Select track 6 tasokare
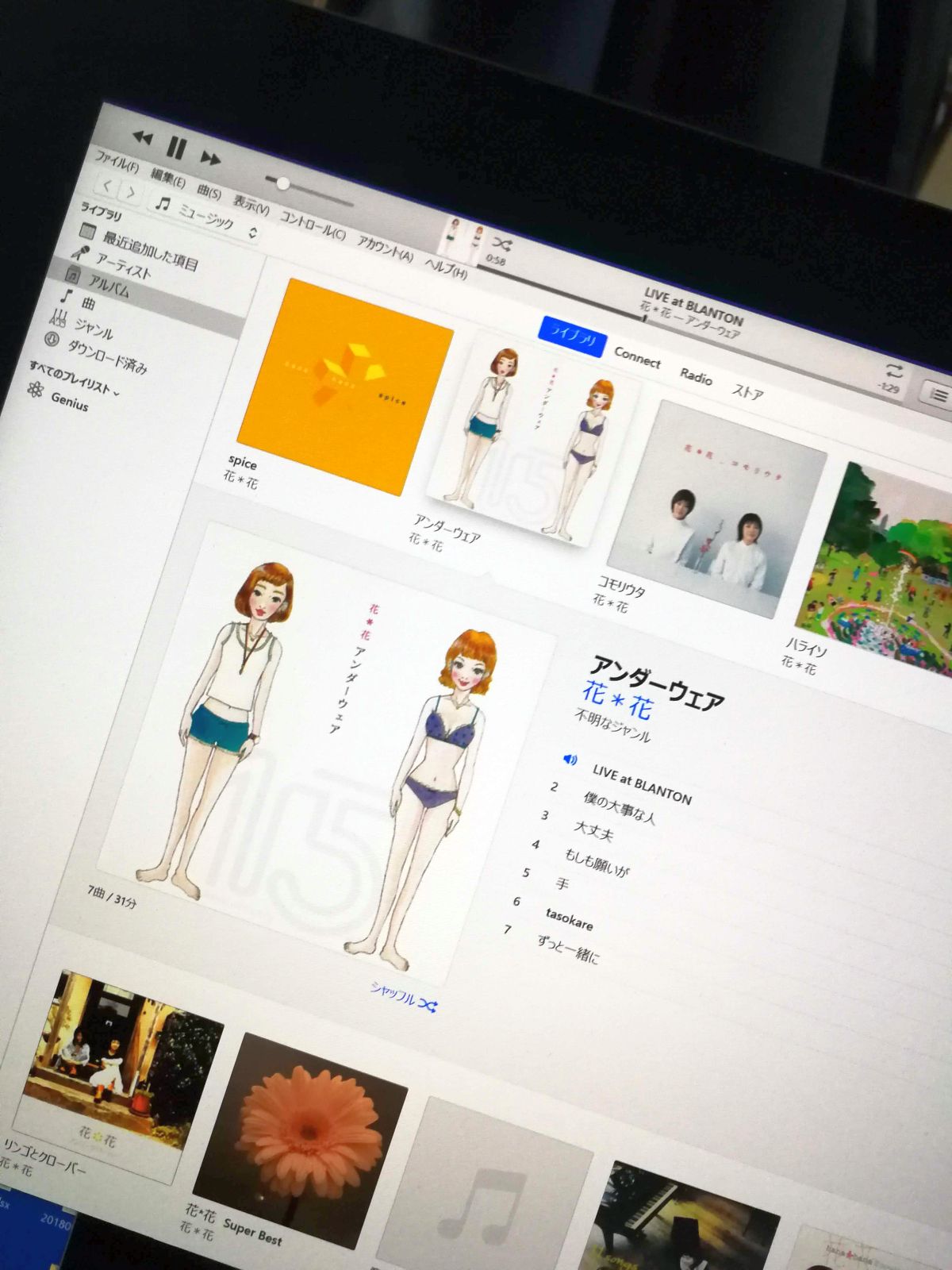Viewport: 952px width, 1270px height. (569, 918)
